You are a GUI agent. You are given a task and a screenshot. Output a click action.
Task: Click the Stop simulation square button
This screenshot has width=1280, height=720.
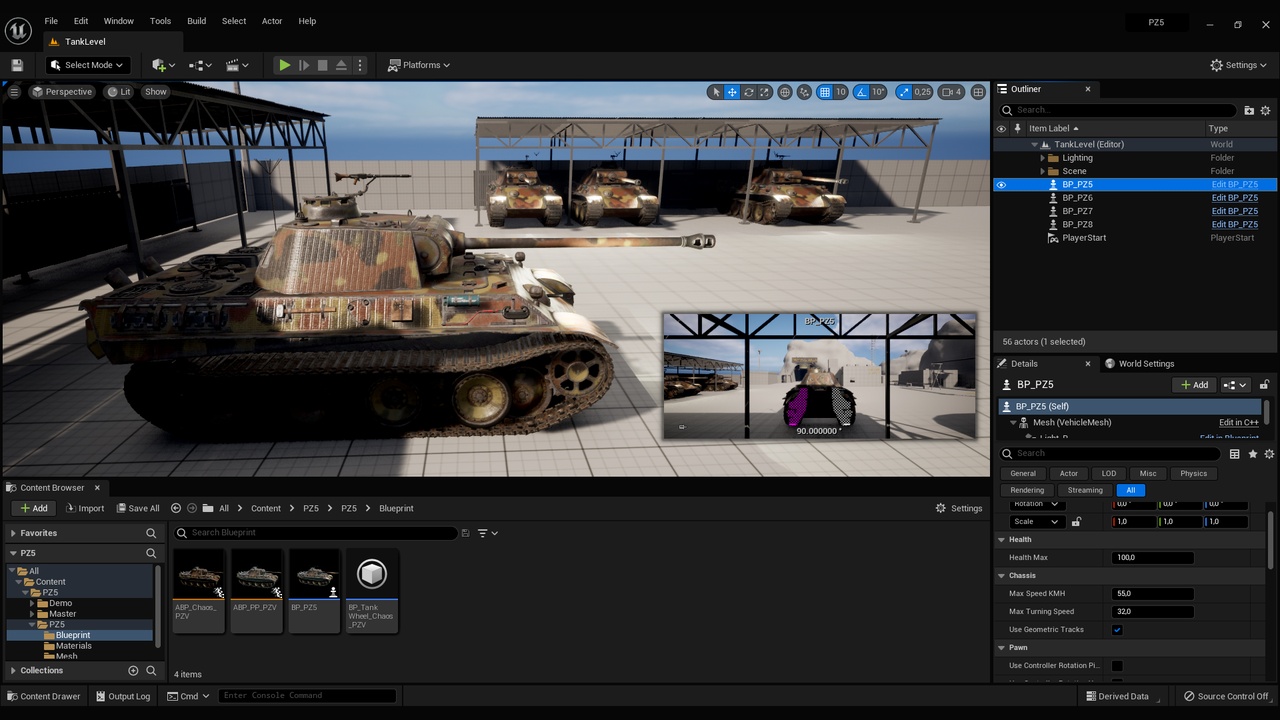(x=322, y=65)
